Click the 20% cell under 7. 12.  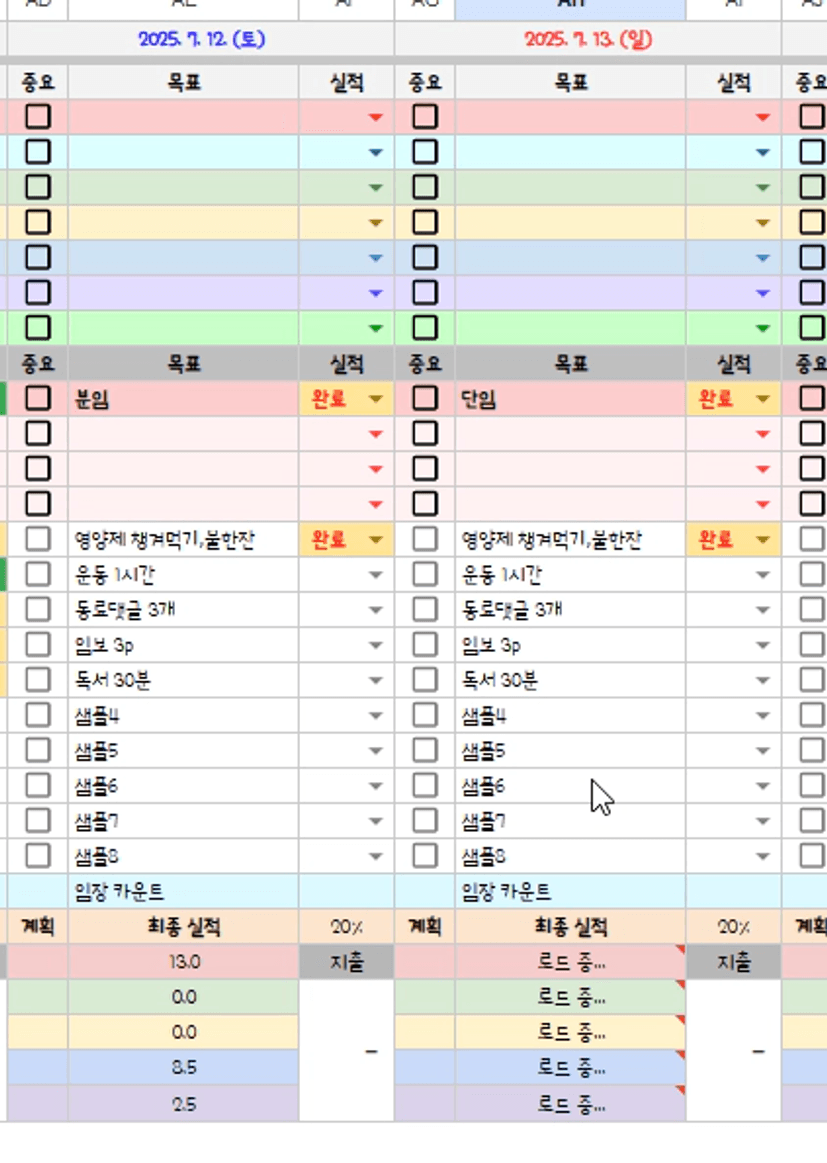pyautogui.click(x=347, y=926)
